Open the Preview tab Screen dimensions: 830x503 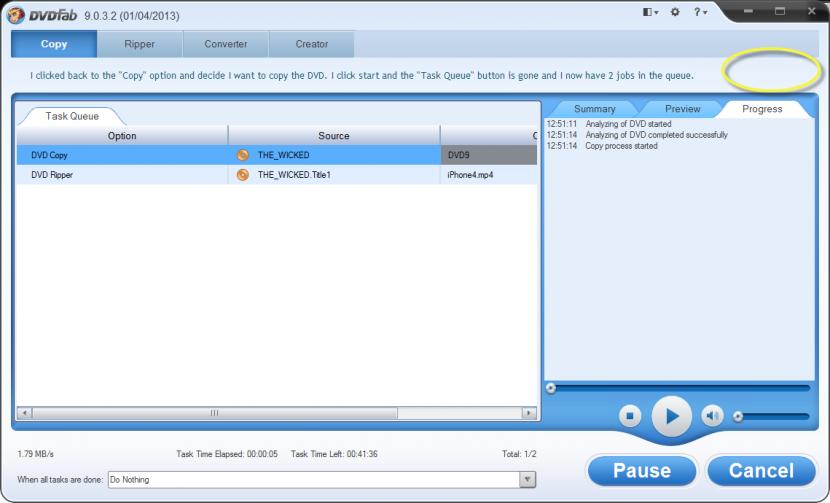pos(682,109)
